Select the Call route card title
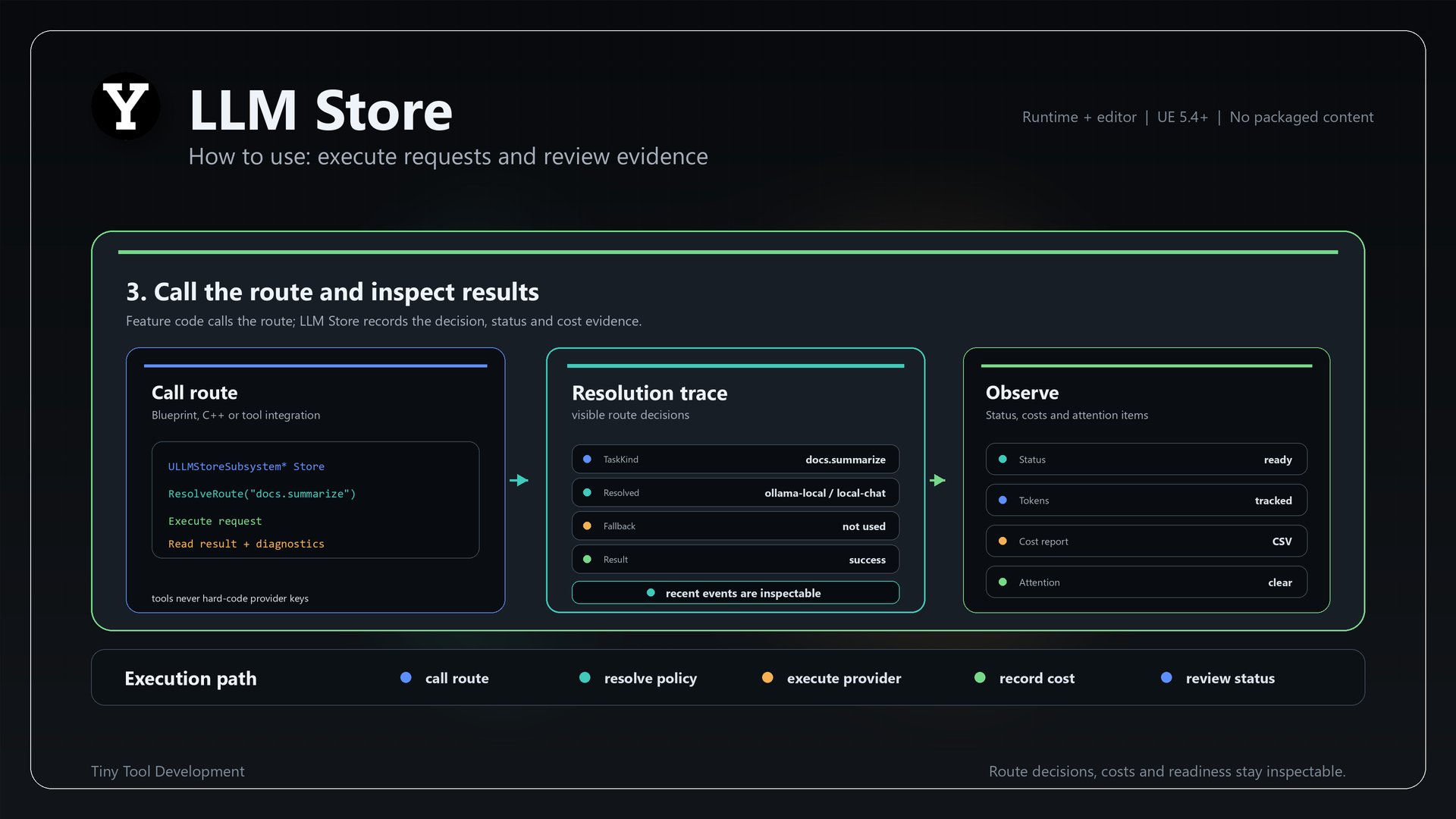Screen dimensions: 1456x819 [194, 393]
